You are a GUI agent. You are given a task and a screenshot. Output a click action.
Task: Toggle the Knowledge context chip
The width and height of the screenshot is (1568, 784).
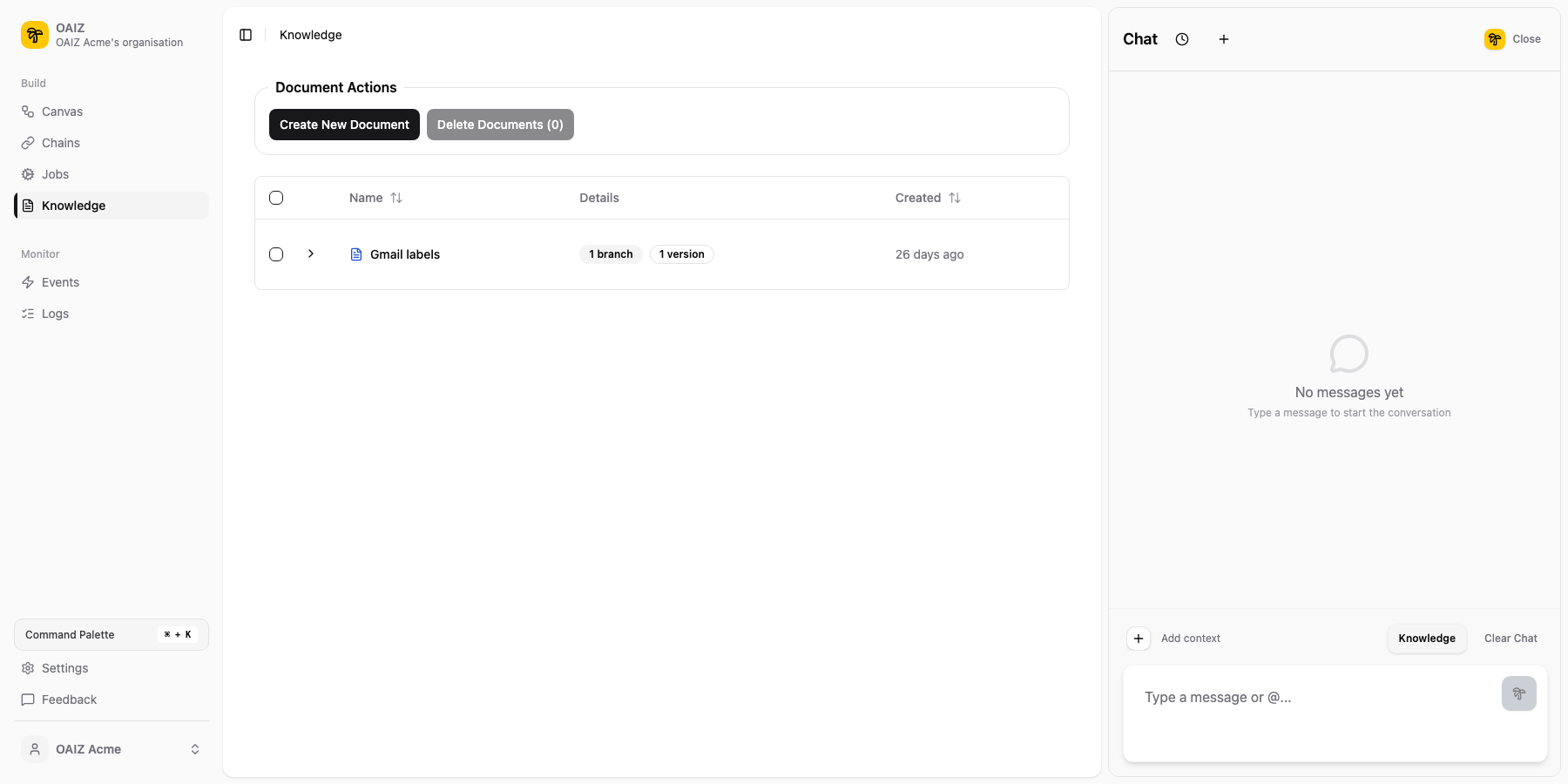click(1426, 638)
